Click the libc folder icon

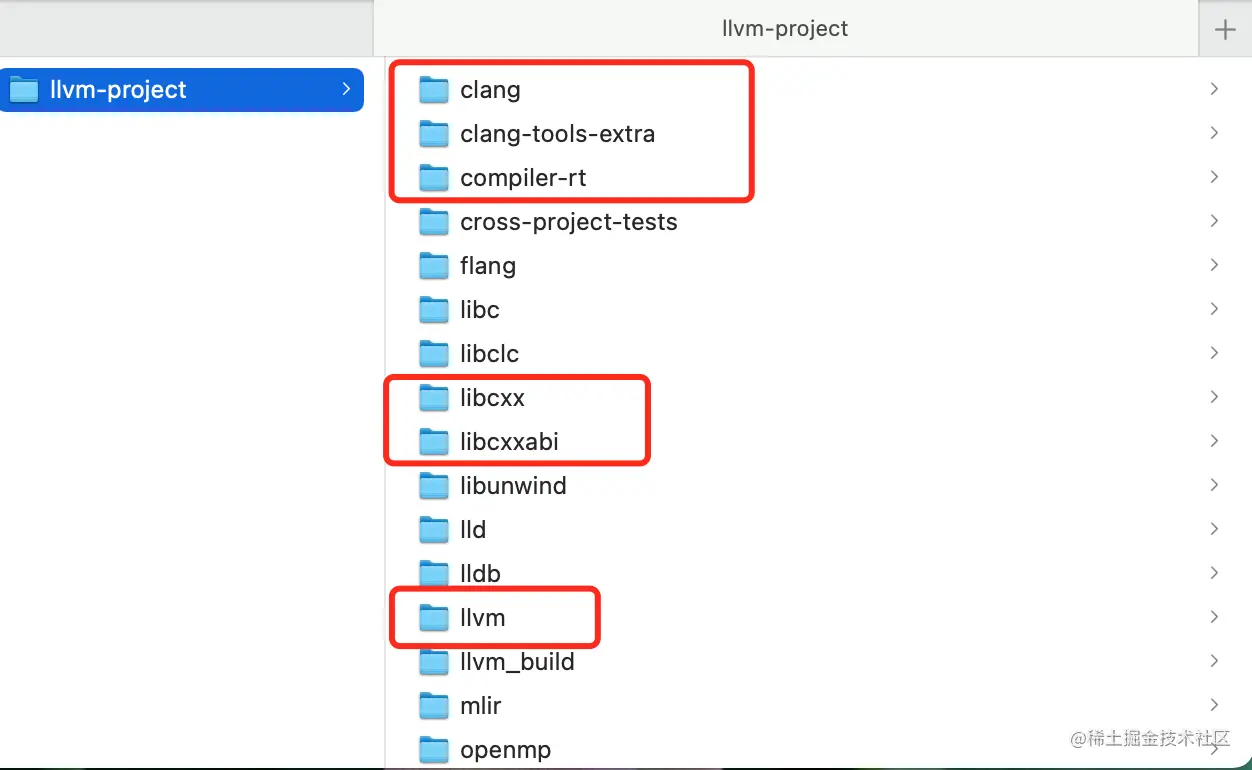[434, 309]
